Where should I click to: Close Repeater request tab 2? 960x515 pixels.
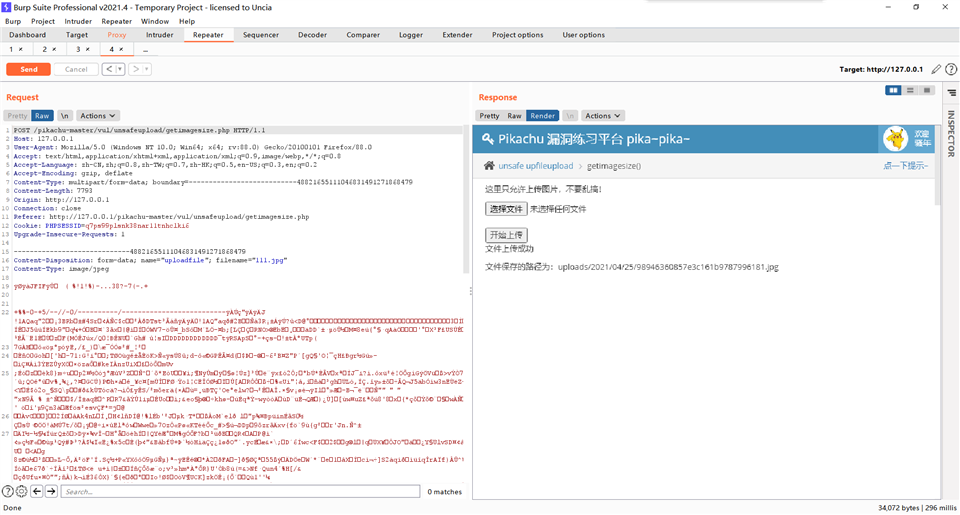(x=54, y=49)
